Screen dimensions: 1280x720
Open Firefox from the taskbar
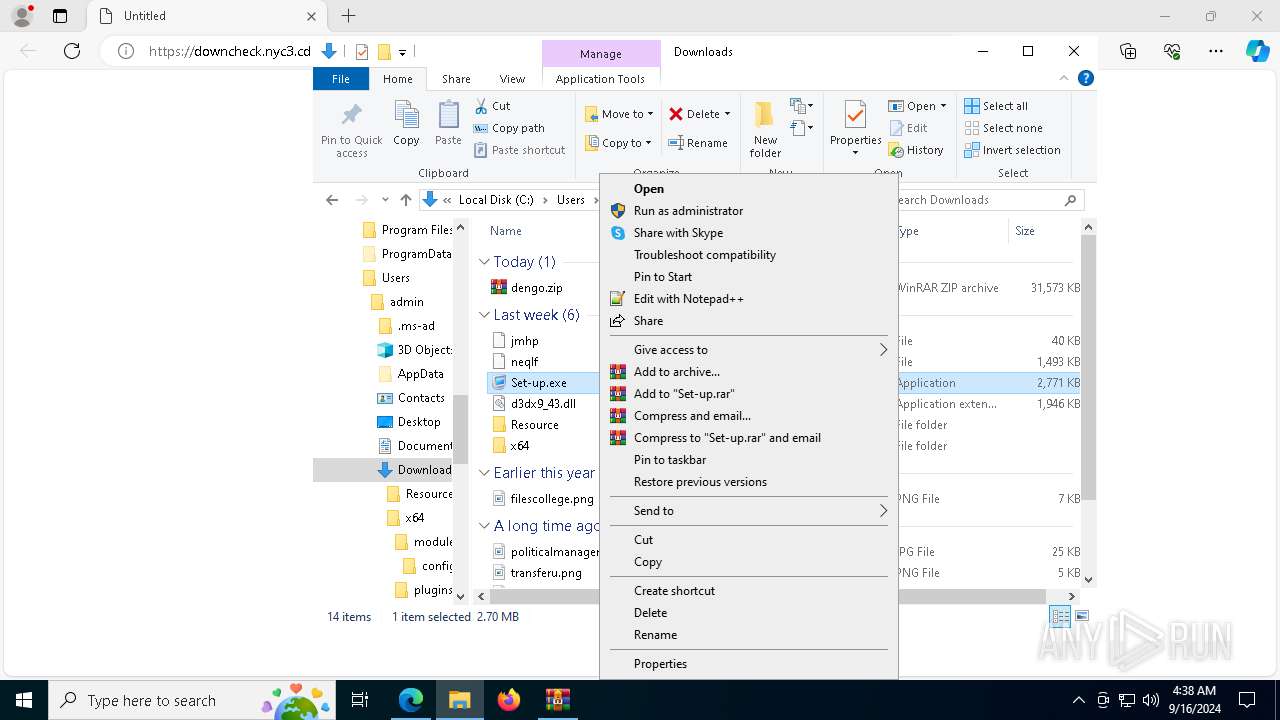(509, 700)
